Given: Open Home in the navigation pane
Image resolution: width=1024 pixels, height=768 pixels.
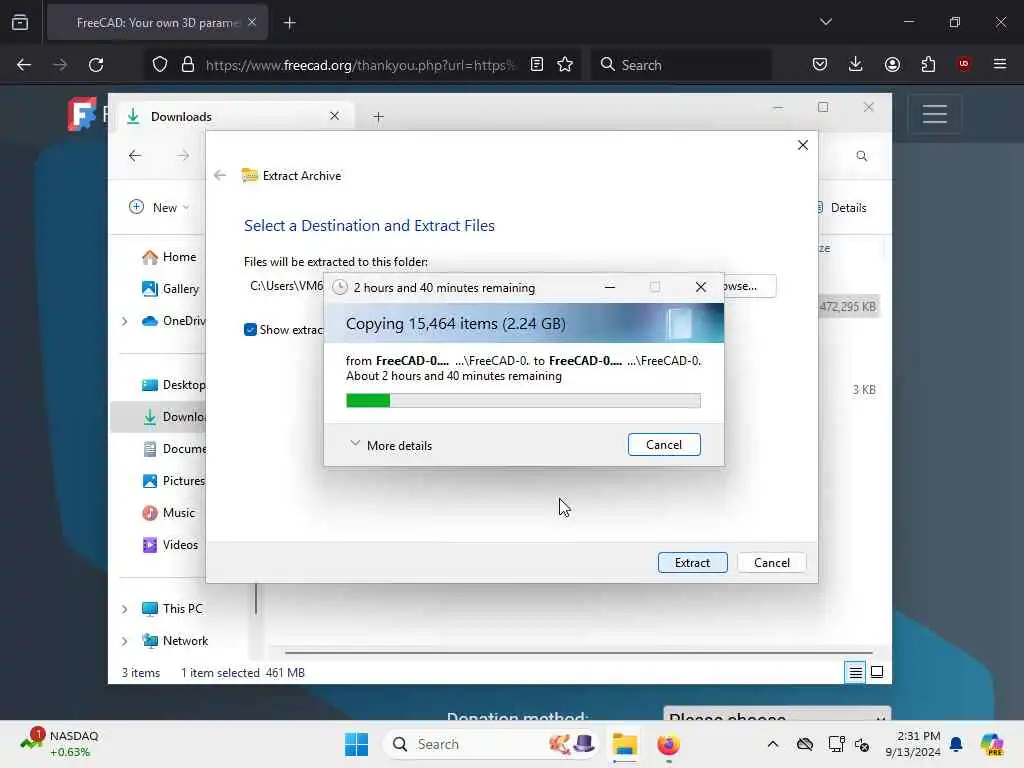Looking at the screenshot, I should coord(169,257).
